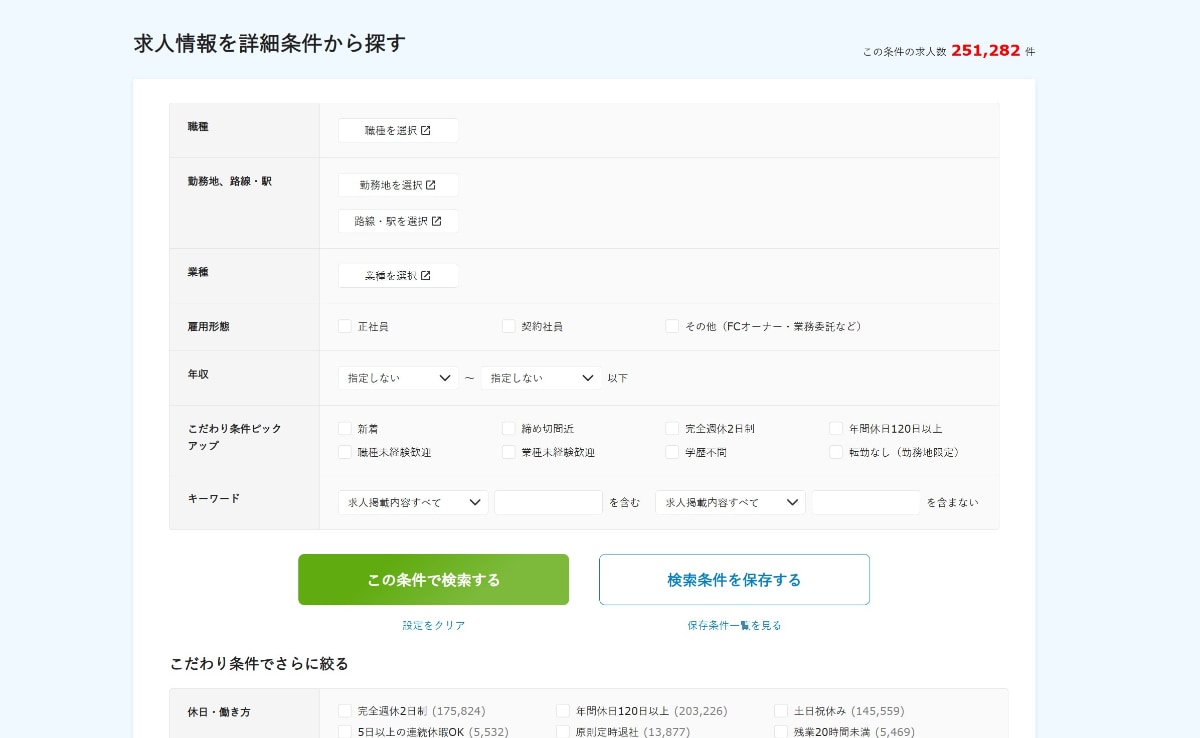This screenshot has width=1200, height=738.
Task: Click the を含む keyword text field
Action: [x=548, y=502]
